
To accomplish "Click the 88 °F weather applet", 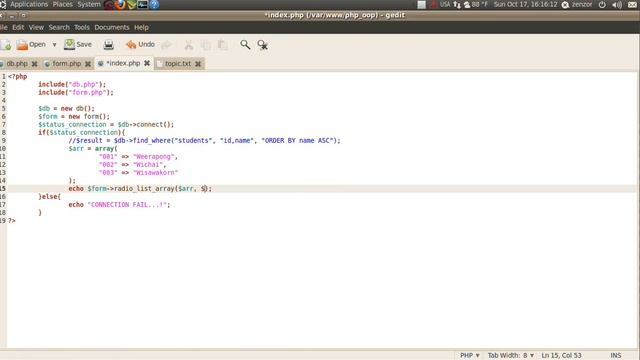I will point(476,4).
